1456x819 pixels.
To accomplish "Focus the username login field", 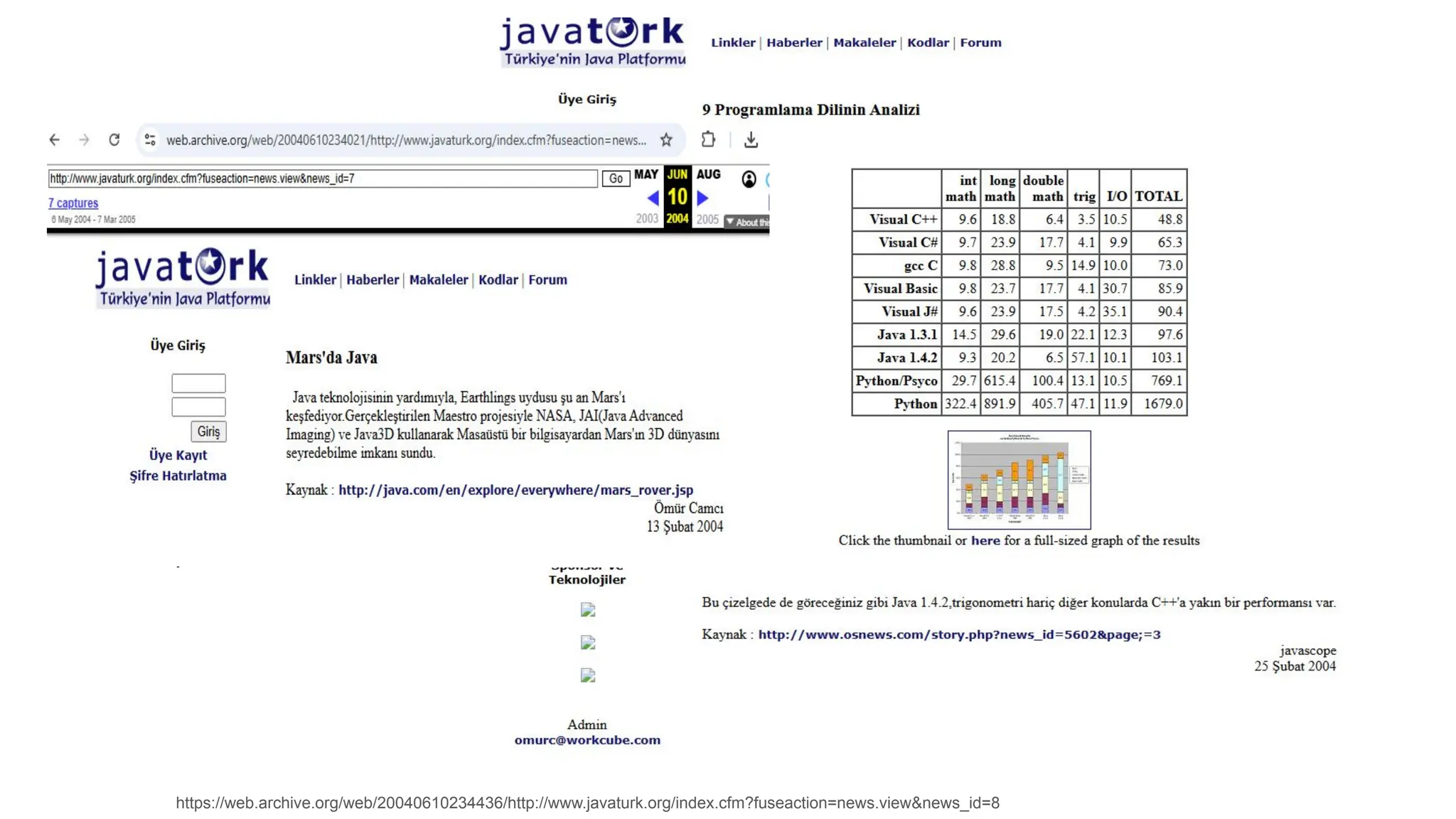I will 198,383.
